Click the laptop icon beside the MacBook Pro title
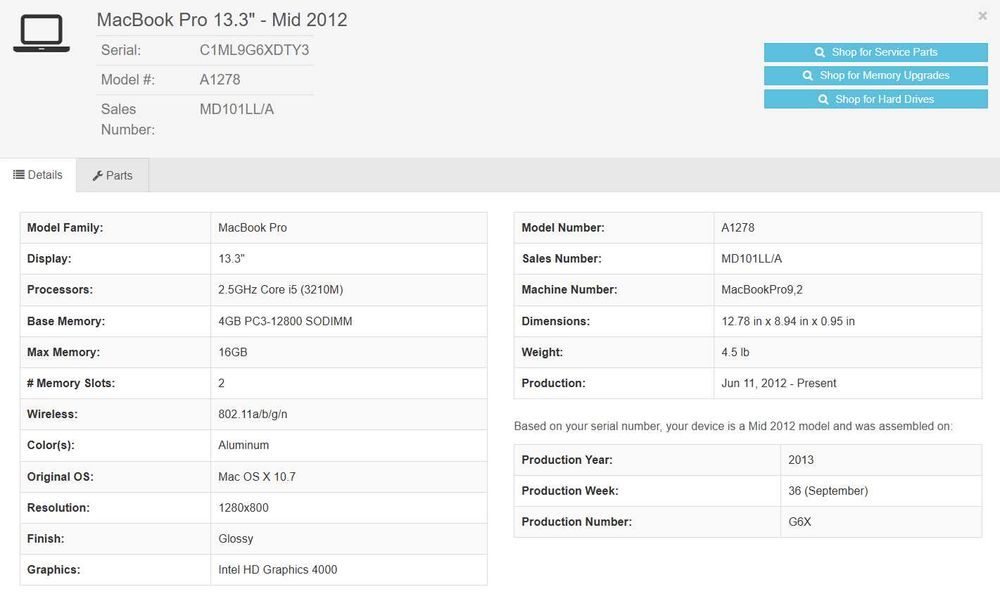 41,33
